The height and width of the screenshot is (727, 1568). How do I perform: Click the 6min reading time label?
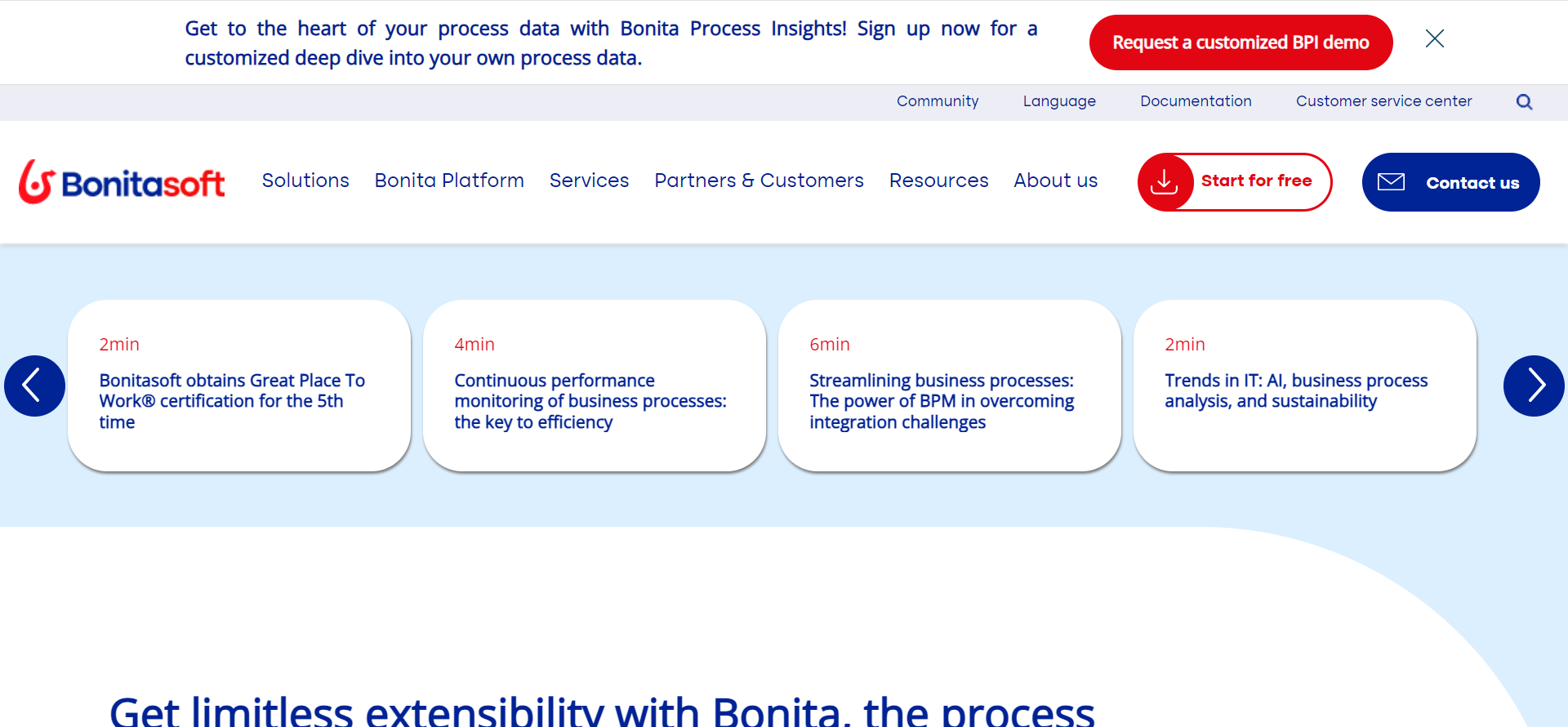coord(830,345)
